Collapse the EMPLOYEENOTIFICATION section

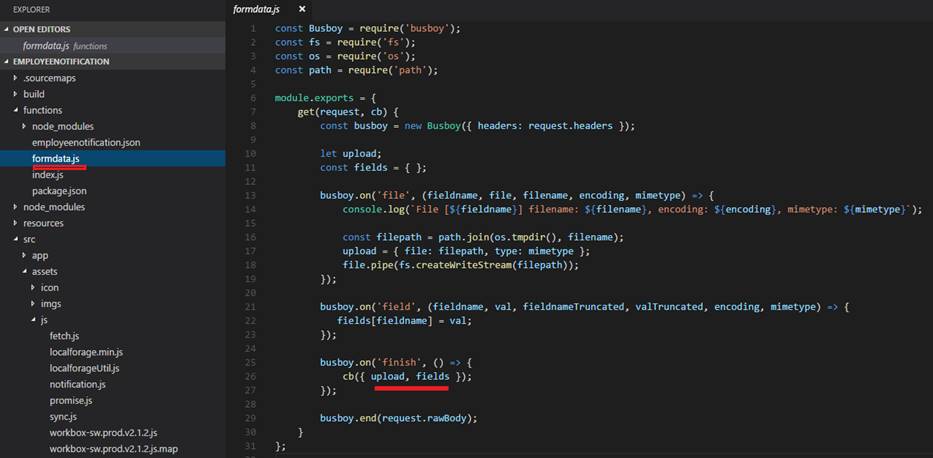[7, 61]
